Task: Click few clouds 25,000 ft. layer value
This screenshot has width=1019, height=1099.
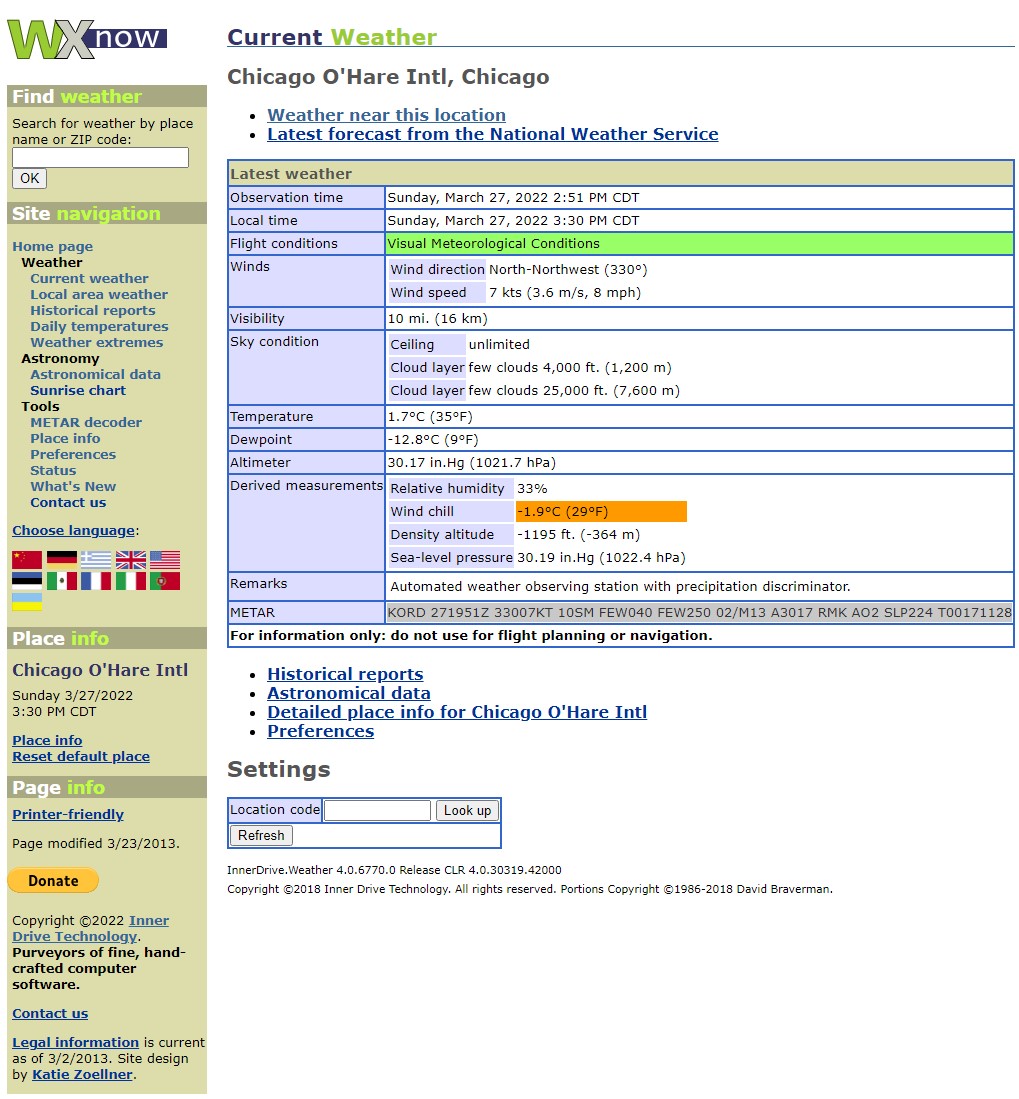Action: point(574,391)
